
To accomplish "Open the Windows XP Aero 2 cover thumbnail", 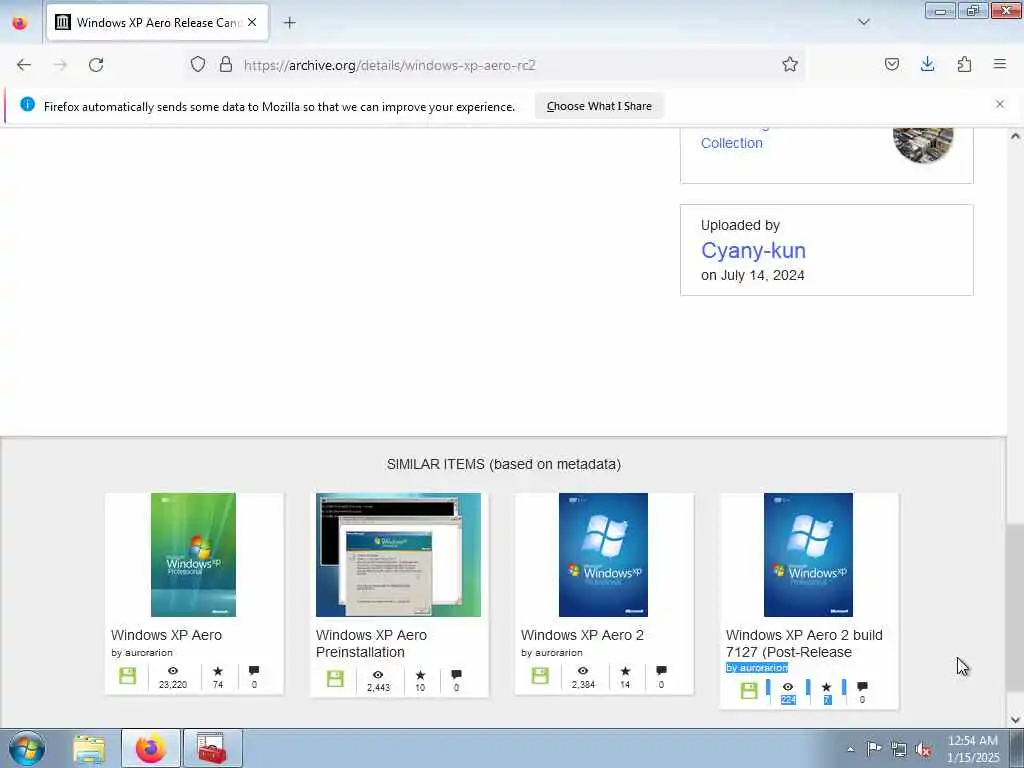I will 603,554.
